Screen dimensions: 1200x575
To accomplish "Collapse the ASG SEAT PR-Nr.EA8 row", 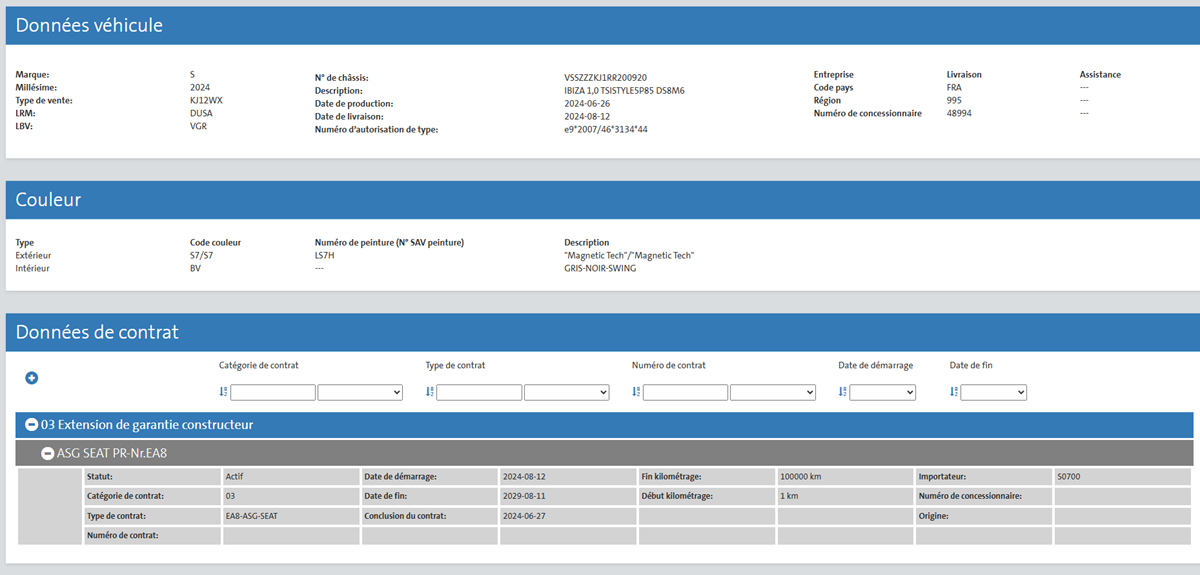I will (47, 454).
